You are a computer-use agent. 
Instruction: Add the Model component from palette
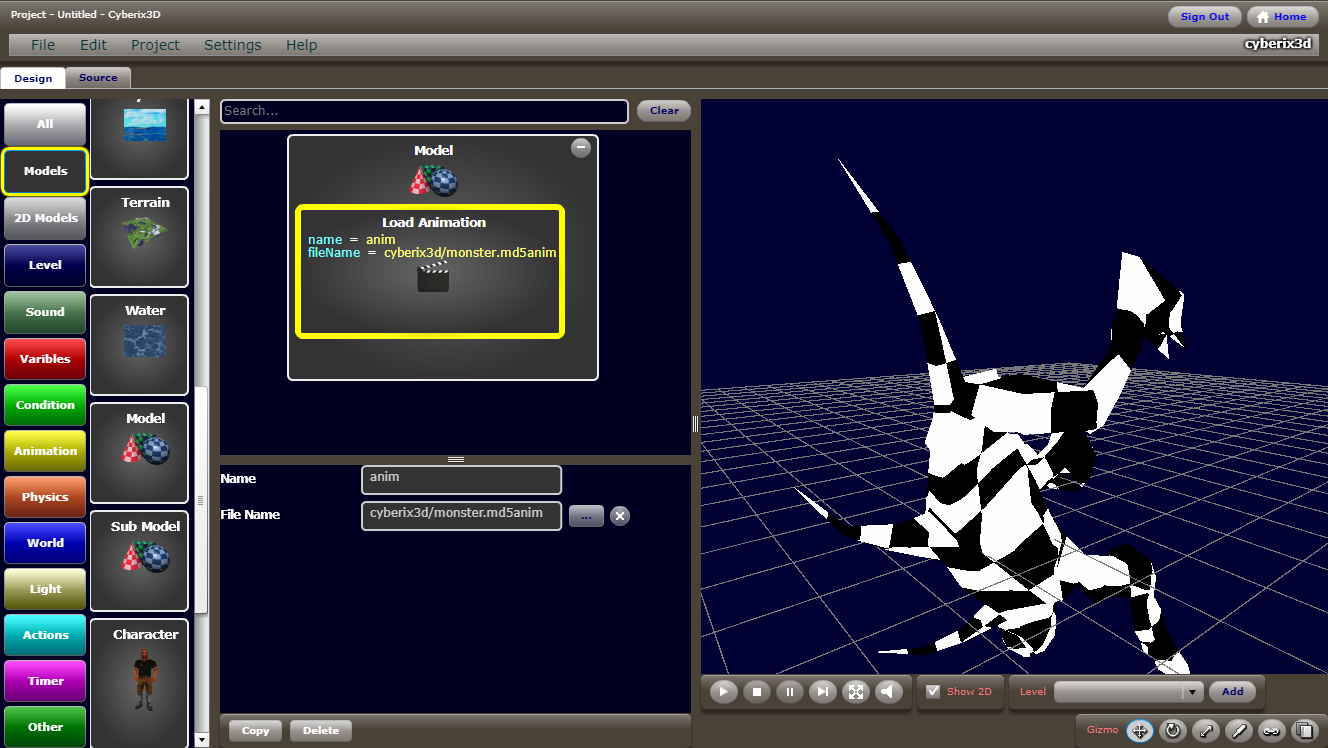(139, 453)
